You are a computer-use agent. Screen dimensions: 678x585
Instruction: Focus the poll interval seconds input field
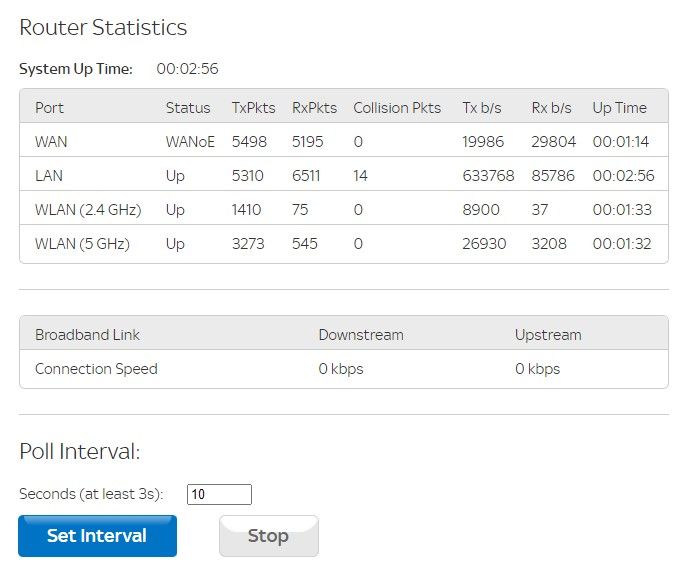click(219, 494)
